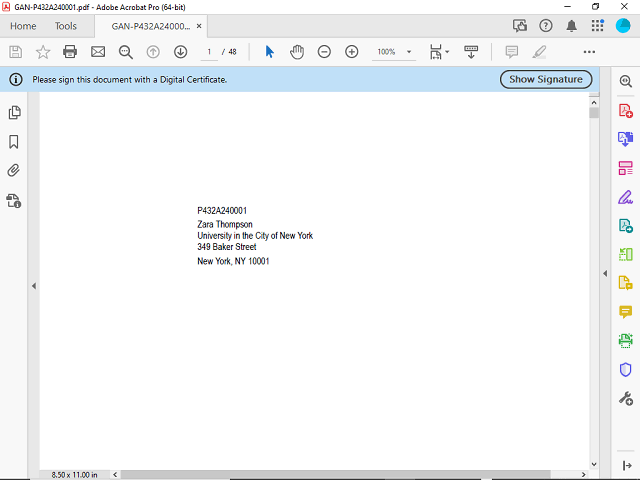Screen dimensions: 640x480
Task: Open search magnifier in right pane
Action: (x=625, y=81)
